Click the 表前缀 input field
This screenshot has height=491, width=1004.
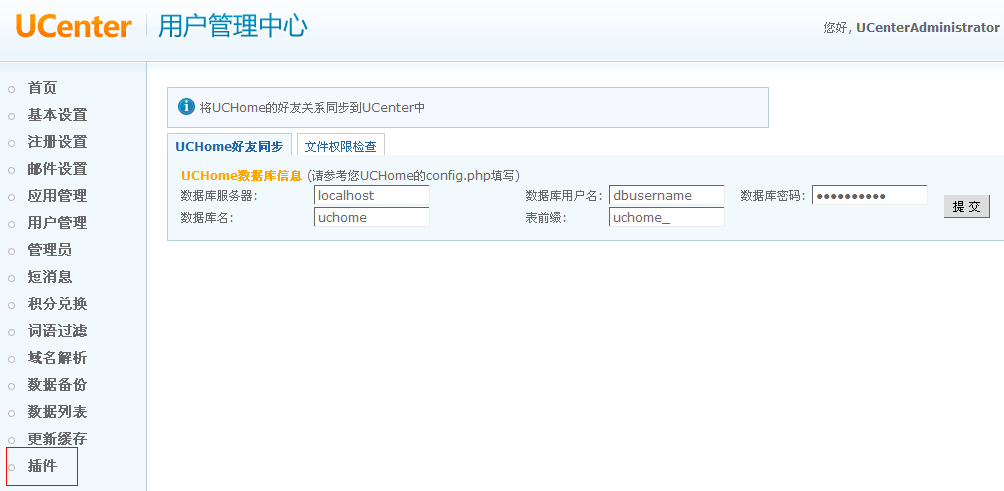(x=667, y=217)
